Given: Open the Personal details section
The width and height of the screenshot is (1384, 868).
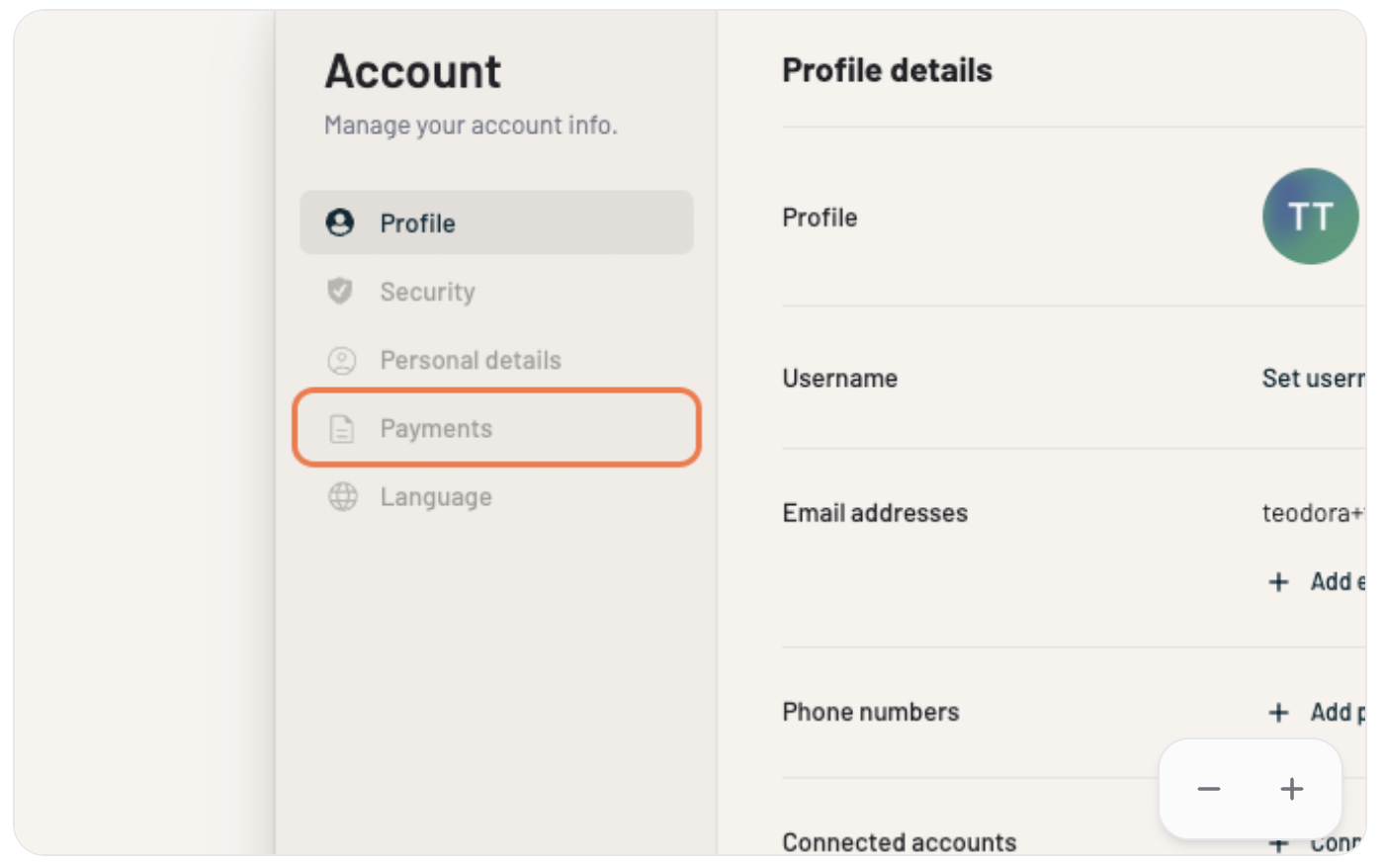Looking at the screenshot, I should pos(470,360).
